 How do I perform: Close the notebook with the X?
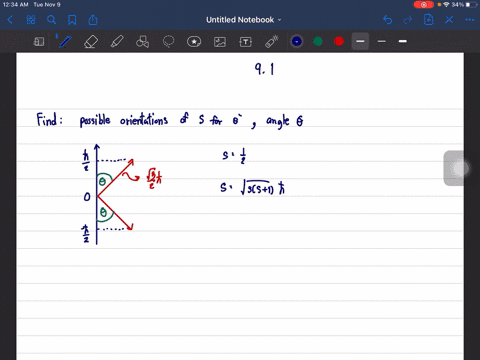point(449,20)
